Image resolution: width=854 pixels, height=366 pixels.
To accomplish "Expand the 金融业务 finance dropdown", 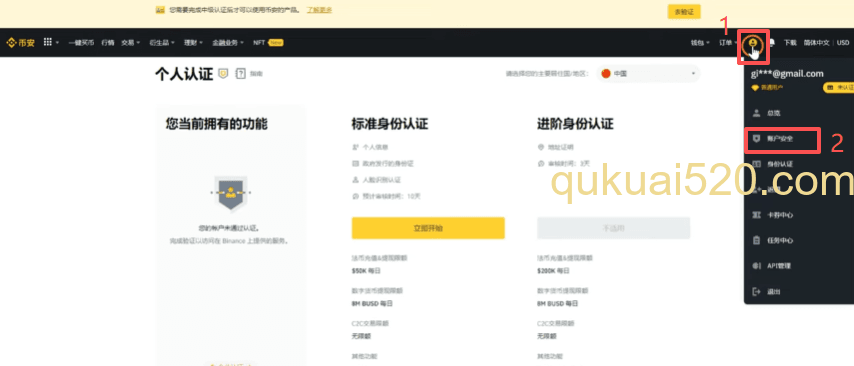I will tap(228, 42).
